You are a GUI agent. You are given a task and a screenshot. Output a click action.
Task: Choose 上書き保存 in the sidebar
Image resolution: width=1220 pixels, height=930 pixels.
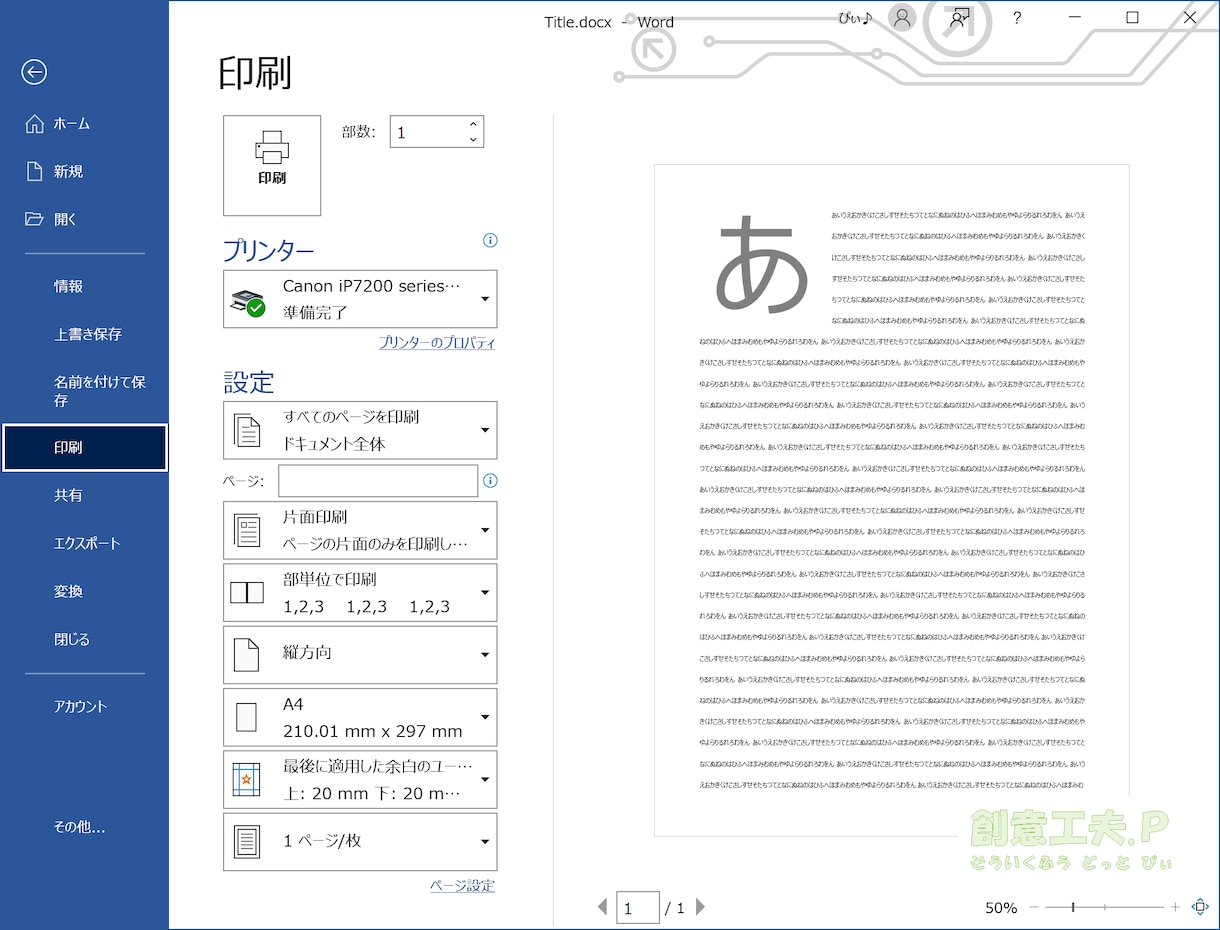[x=84, y=335]
